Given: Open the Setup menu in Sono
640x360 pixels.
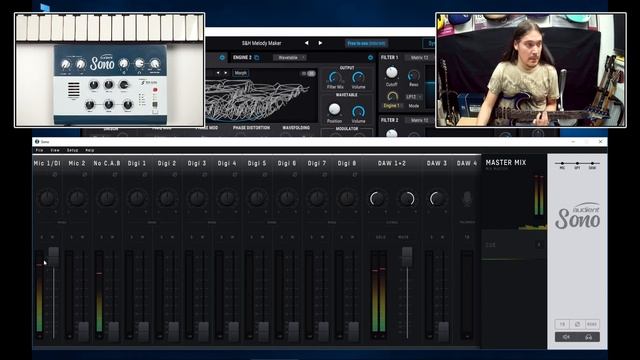Looking at the screenshot, I should tap(72, 150).
